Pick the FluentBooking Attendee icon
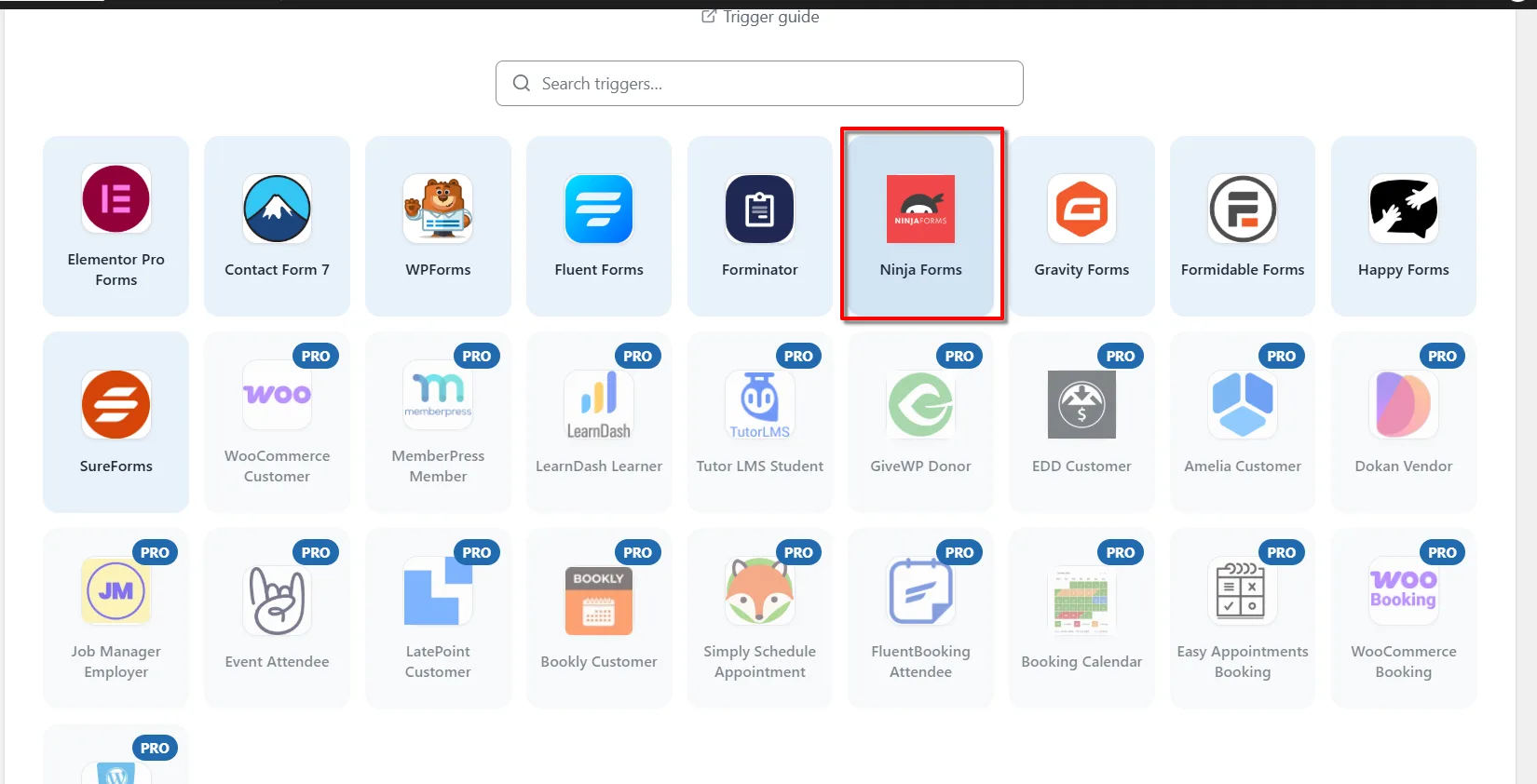The height and width of the screenshot is (784, 1537). tap(920, 590)
